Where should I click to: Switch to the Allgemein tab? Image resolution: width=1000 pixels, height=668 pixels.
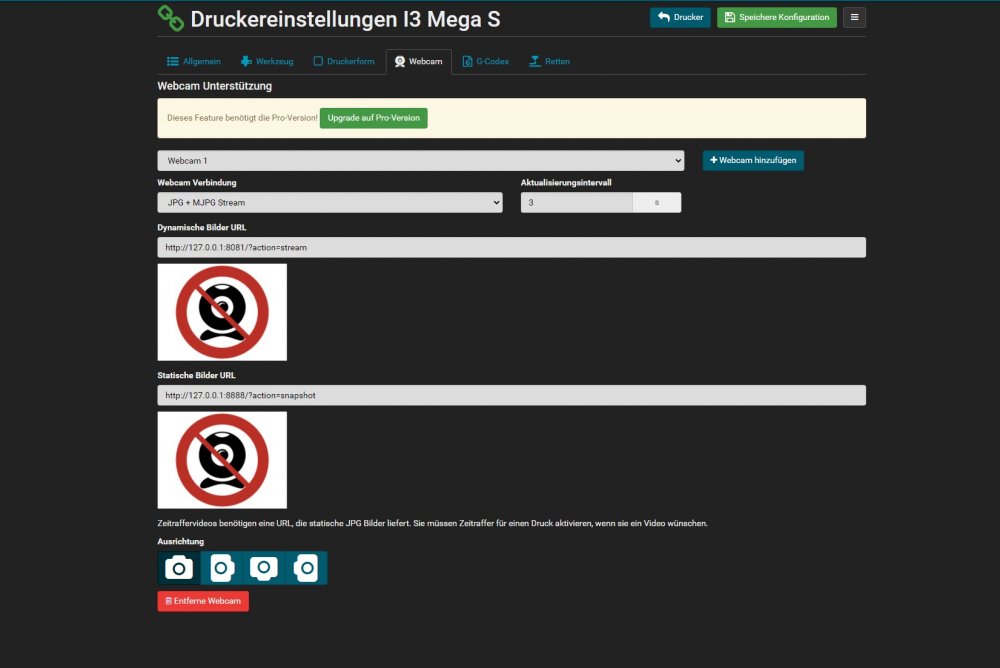click(193, 61)
